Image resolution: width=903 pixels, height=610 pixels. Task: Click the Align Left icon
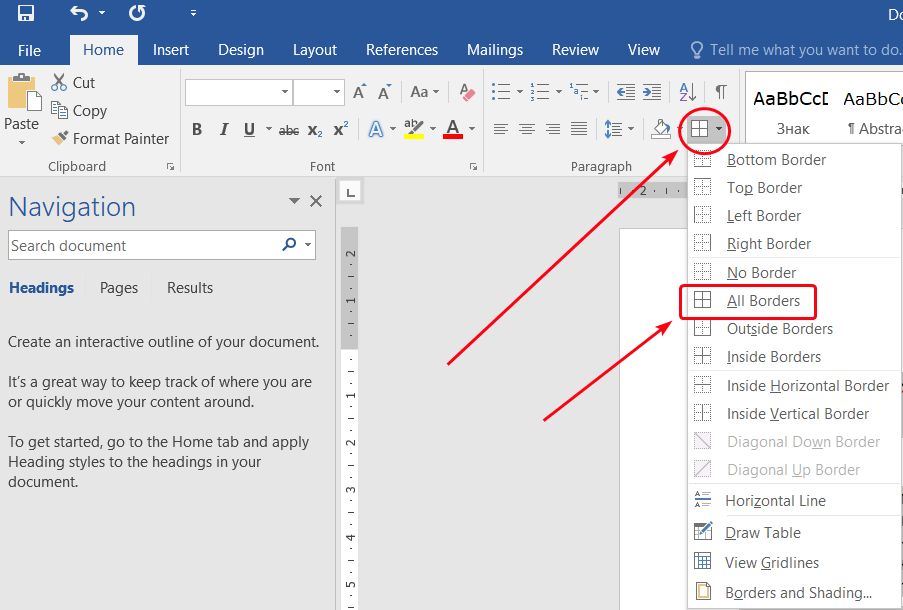500,129
